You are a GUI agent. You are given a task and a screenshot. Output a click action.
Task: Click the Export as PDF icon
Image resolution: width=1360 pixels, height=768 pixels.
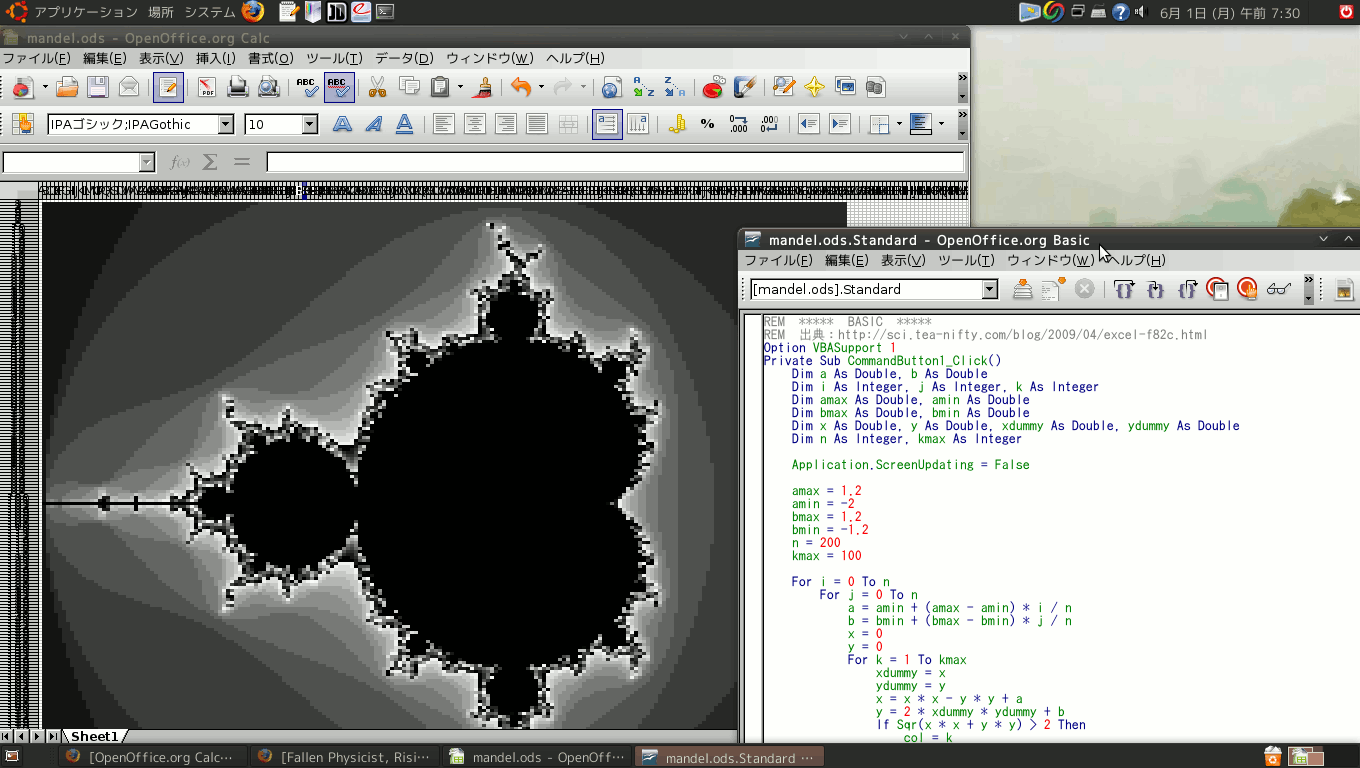[x=207, y=88]
